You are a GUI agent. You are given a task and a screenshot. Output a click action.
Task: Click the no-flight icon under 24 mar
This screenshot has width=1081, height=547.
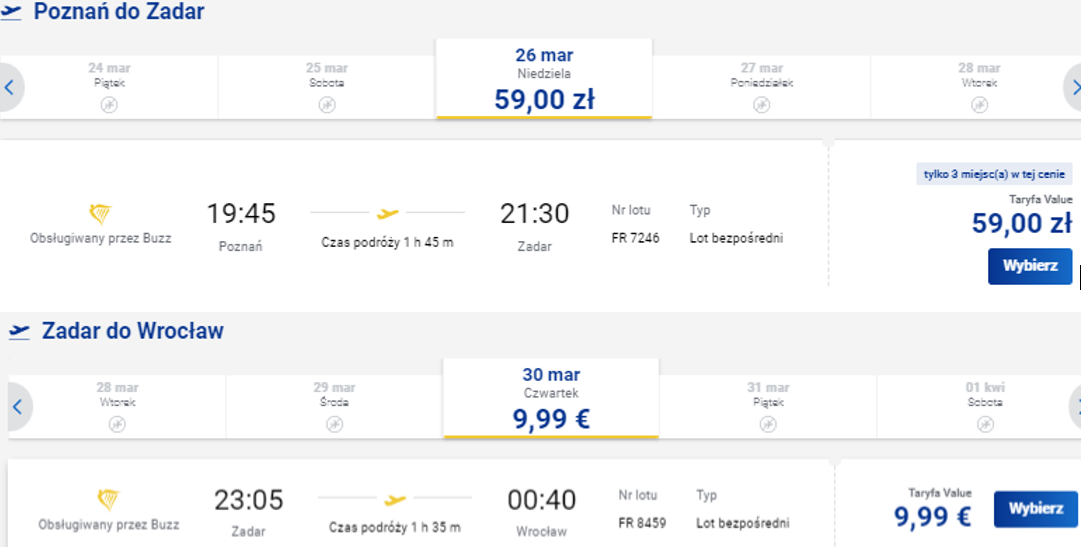109,105
